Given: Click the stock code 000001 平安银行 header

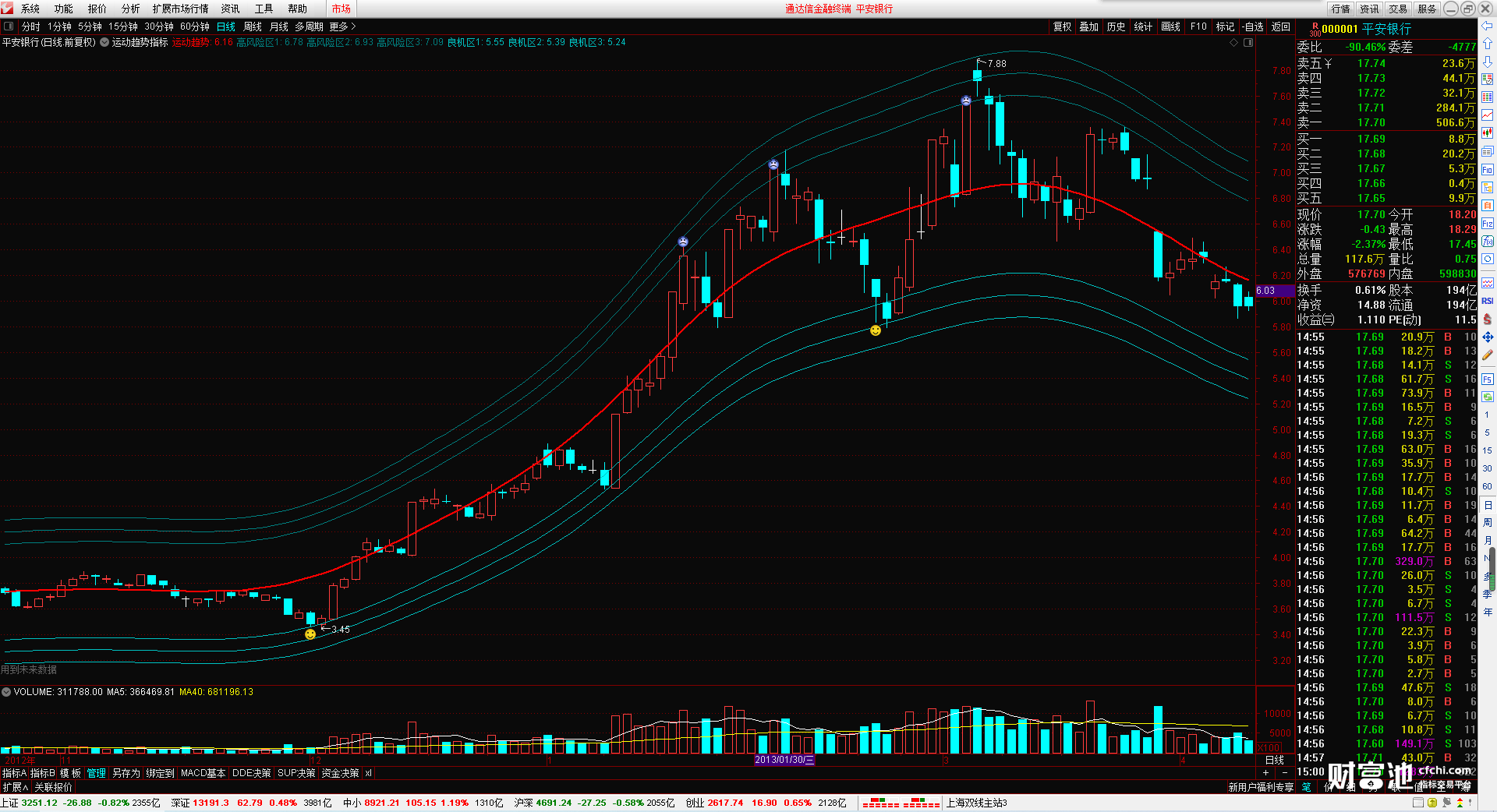Looking at the screenshot, I should (x=1366, y=29).
